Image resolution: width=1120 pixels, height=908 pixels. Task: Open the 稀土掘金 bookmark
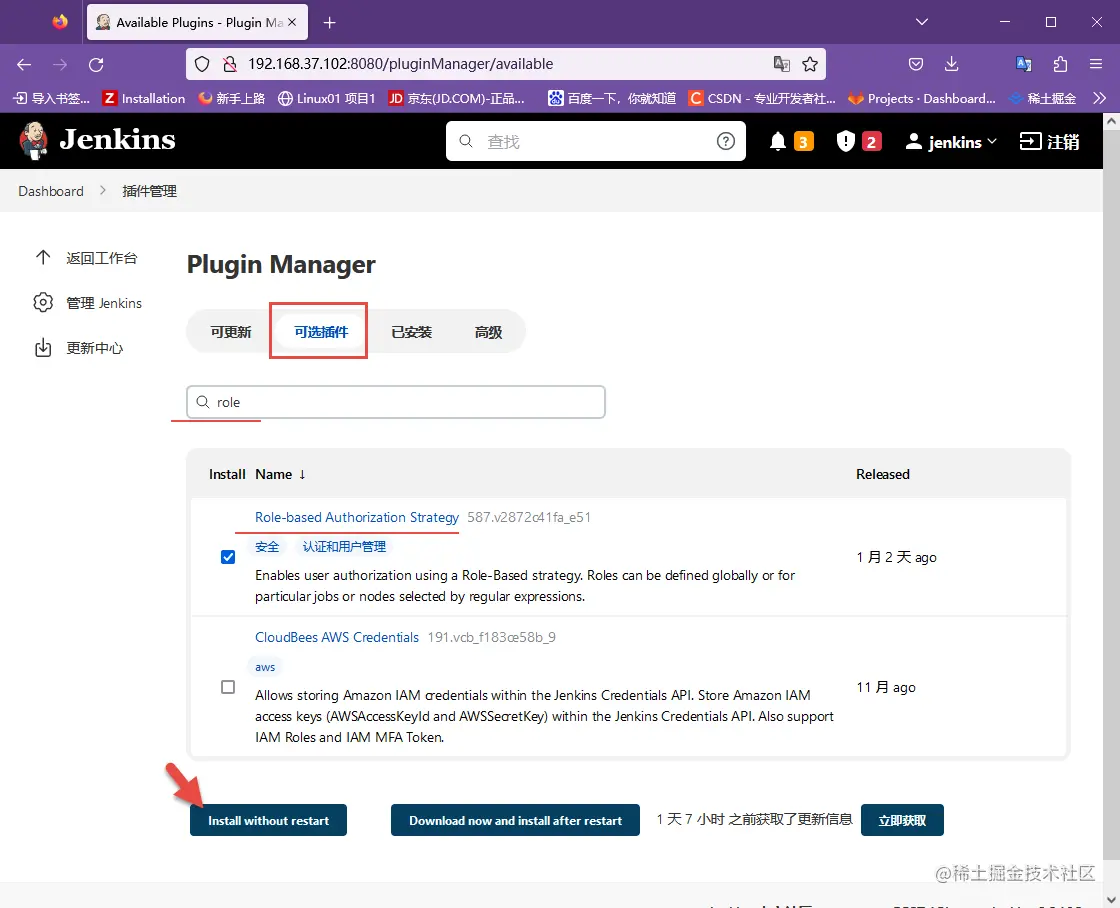[x=1043, y=99]
